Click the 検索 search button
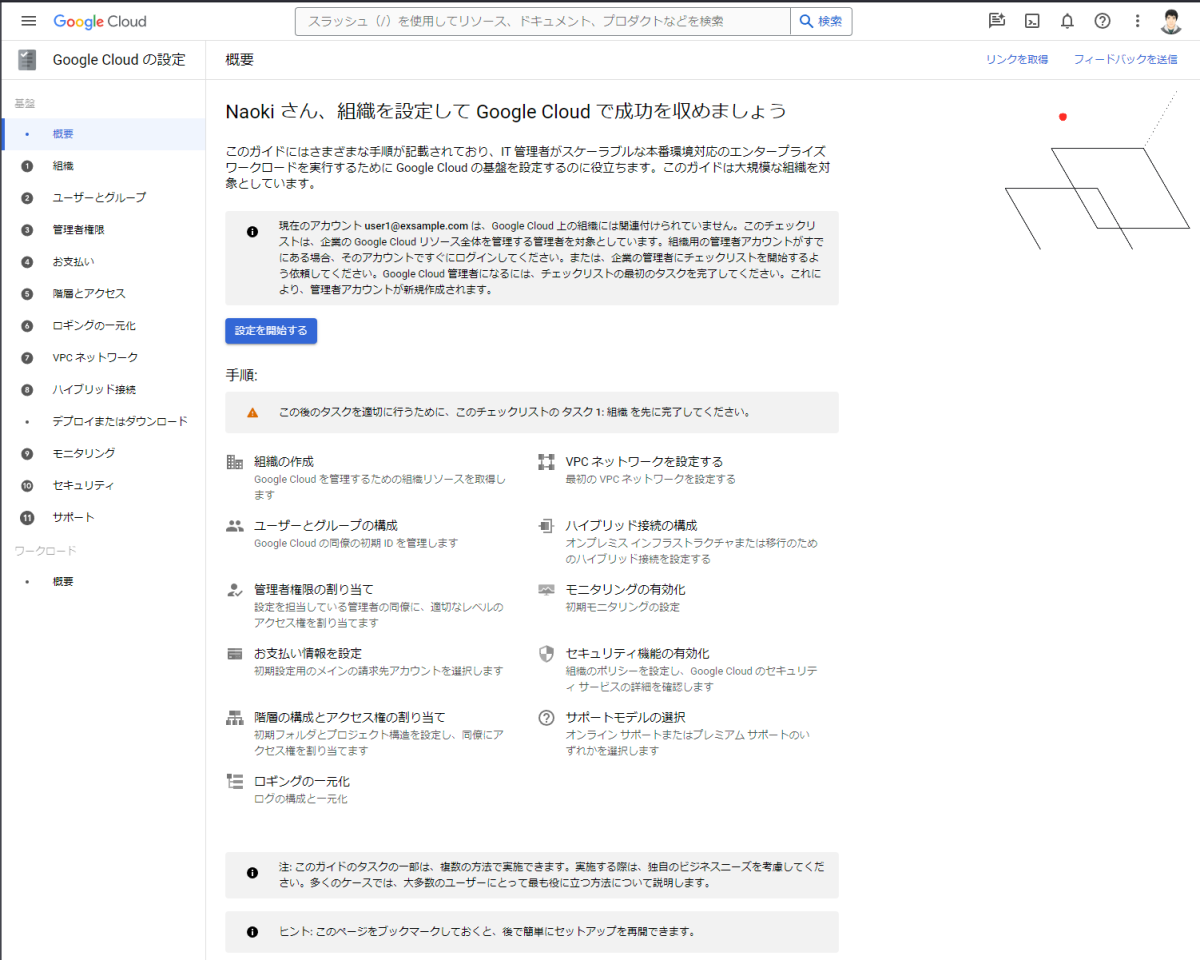This screenshot has width=1200, height=960. point(821,21)
